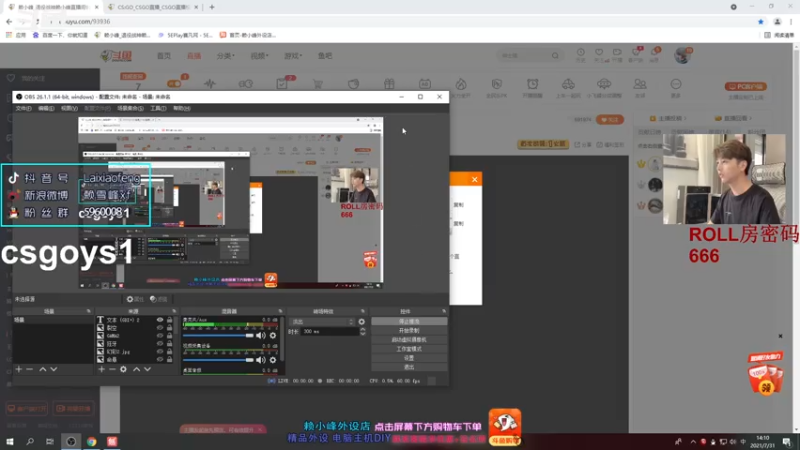Open the scene transition type dropdown
The height and width of the screenshot is (450, 800).
click(x=322, y=322)
